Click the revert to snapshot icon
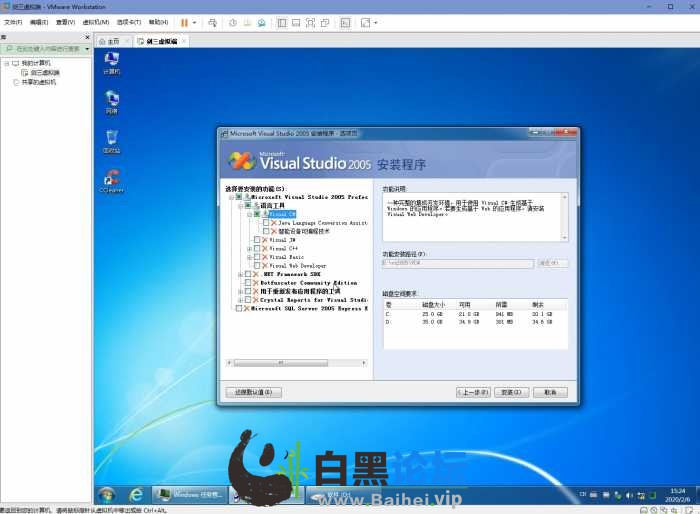This screenshot has height=514, width=700. 247,23
